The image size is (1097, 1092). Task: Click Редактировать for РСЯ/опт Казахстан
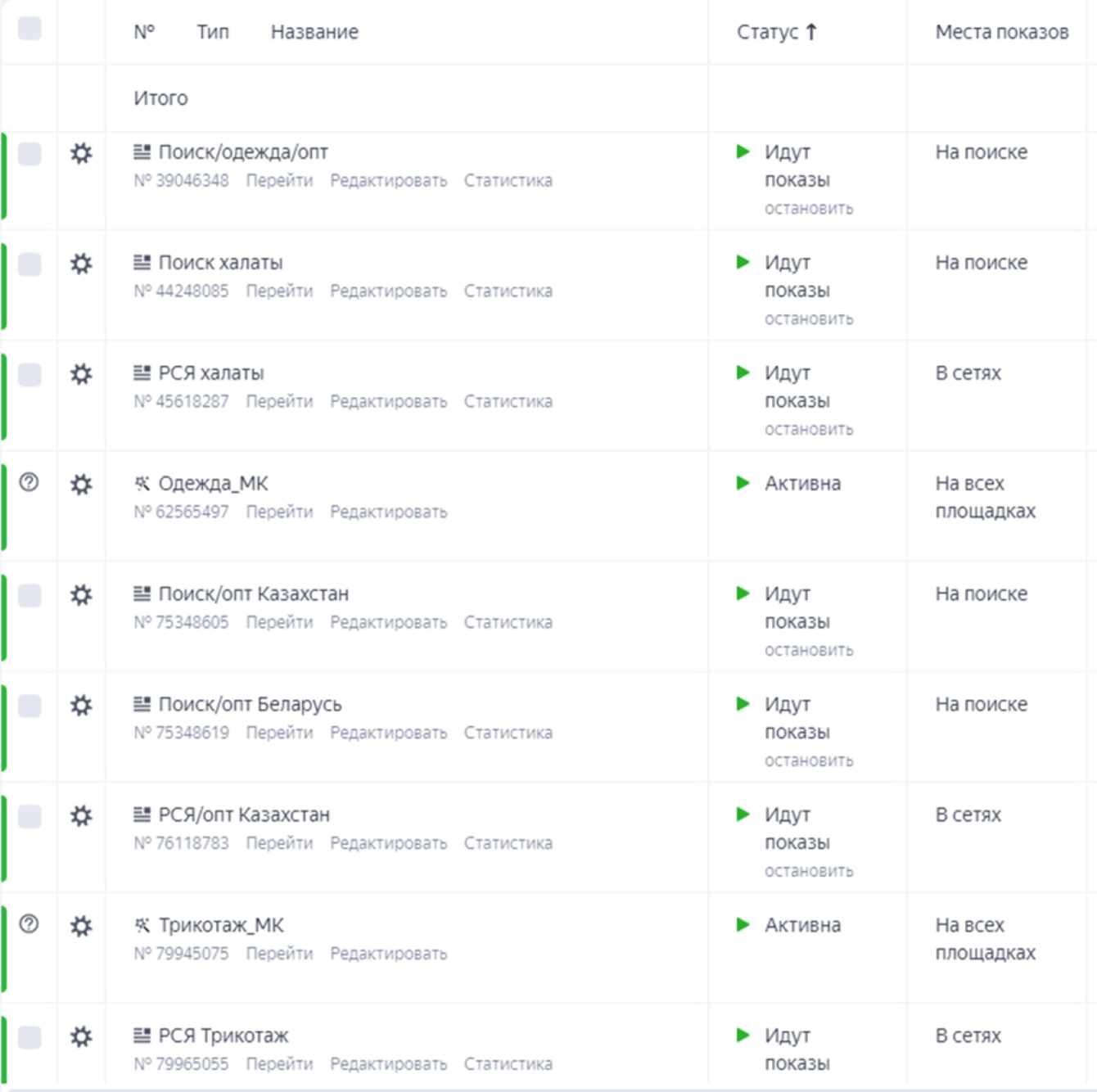pyautogui.click(x=388, y=843)
